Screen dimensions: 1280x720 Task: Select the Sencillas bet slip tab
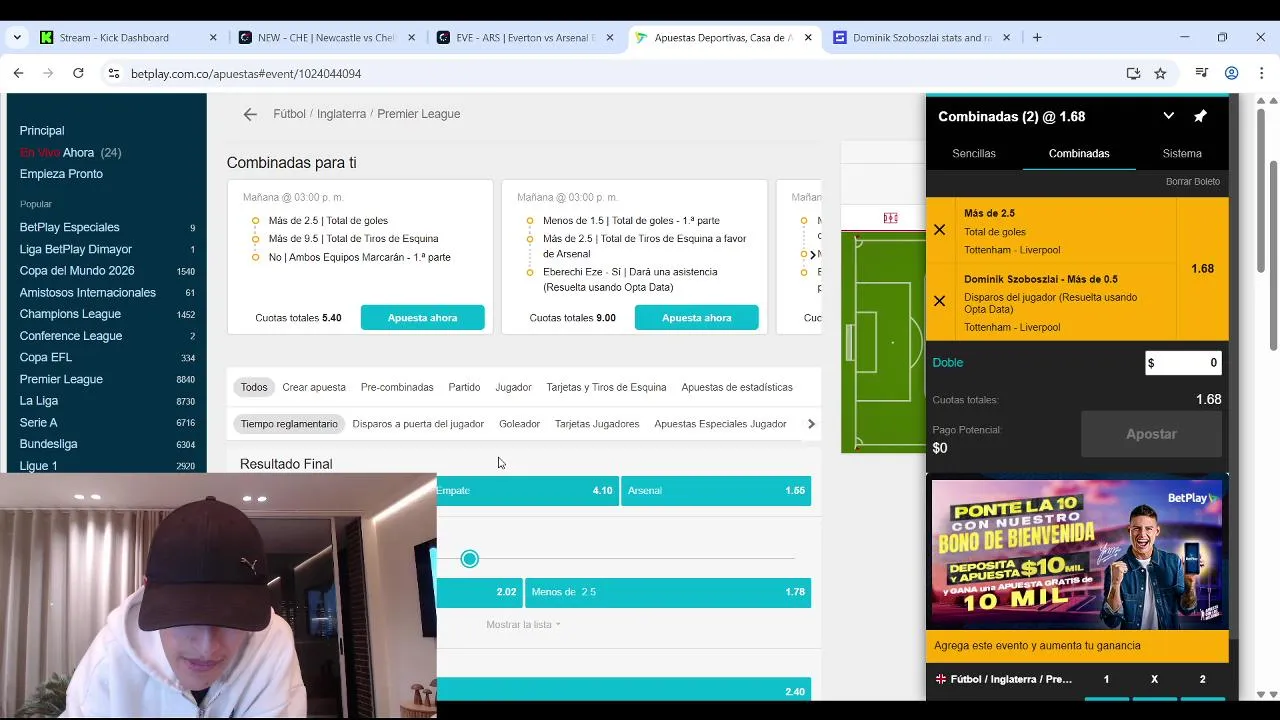coord(974,153)
